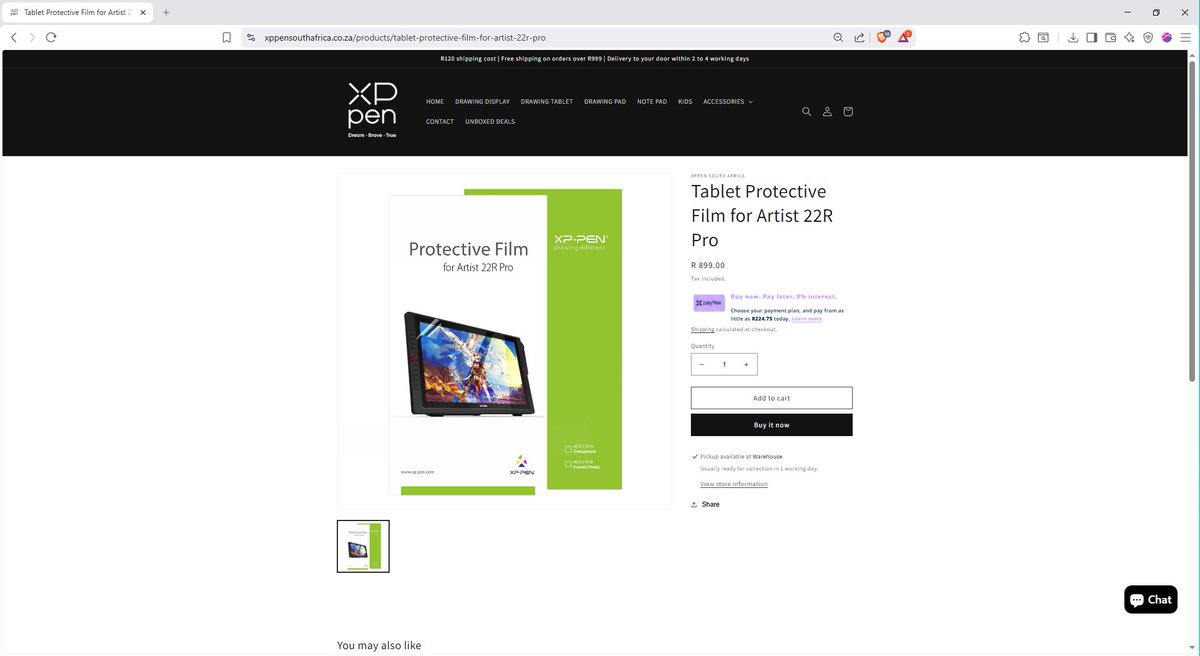Click the payflex logo badge
The width and height of the screenshot is (1200, 656).
tap(709, 303)
